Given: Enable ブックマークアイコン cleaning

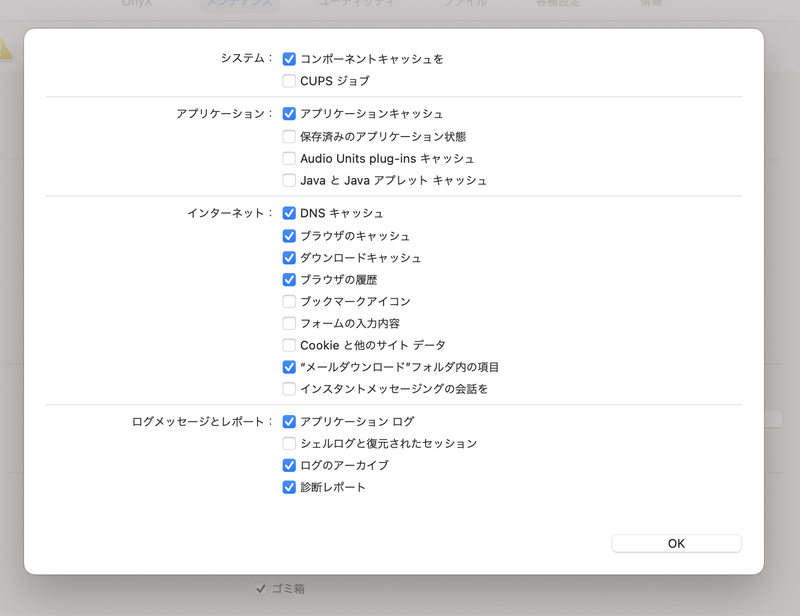Looking at the screenshot, I should click(x=290, y=301).
